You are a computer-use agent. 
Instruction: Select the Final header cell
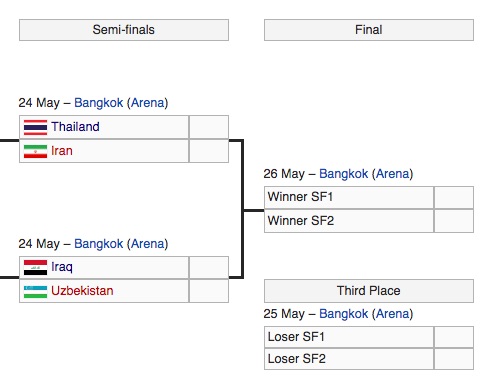(x=369, y=30)
